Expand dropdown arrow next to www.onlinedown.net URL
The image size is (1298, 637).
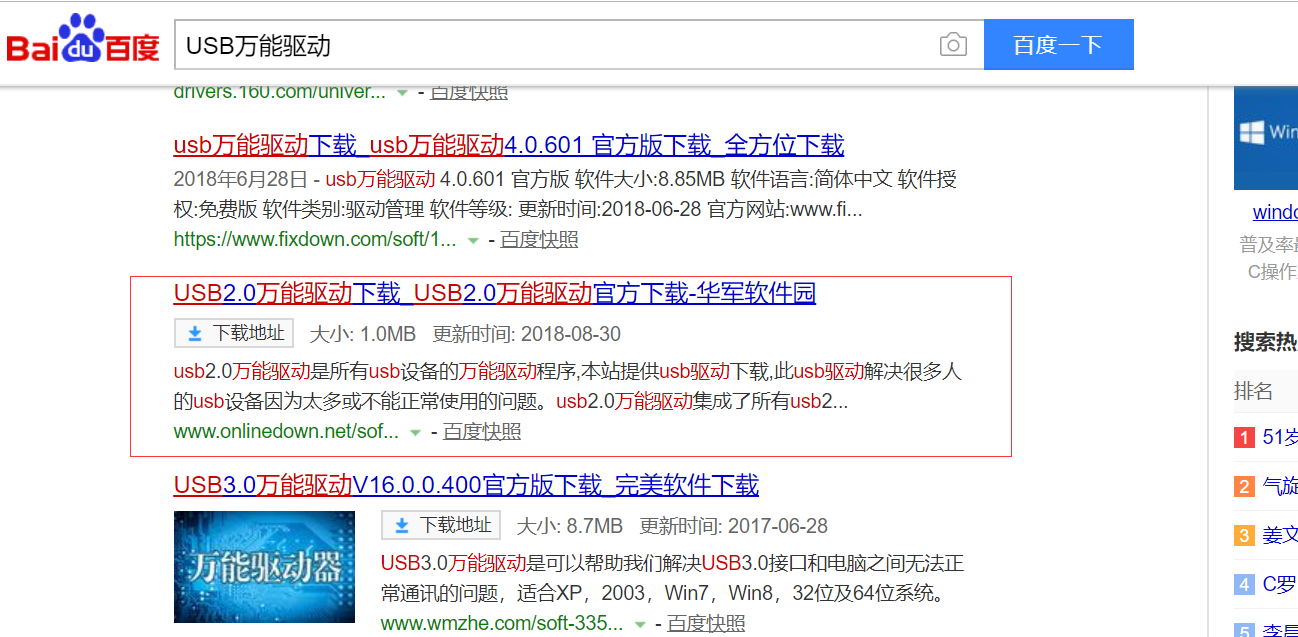click(413, 430)
